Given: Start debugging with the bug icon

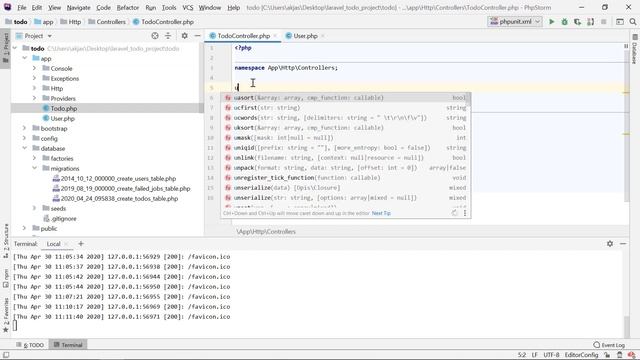Looking at the screenshot, I should click(x=564, y=22).
